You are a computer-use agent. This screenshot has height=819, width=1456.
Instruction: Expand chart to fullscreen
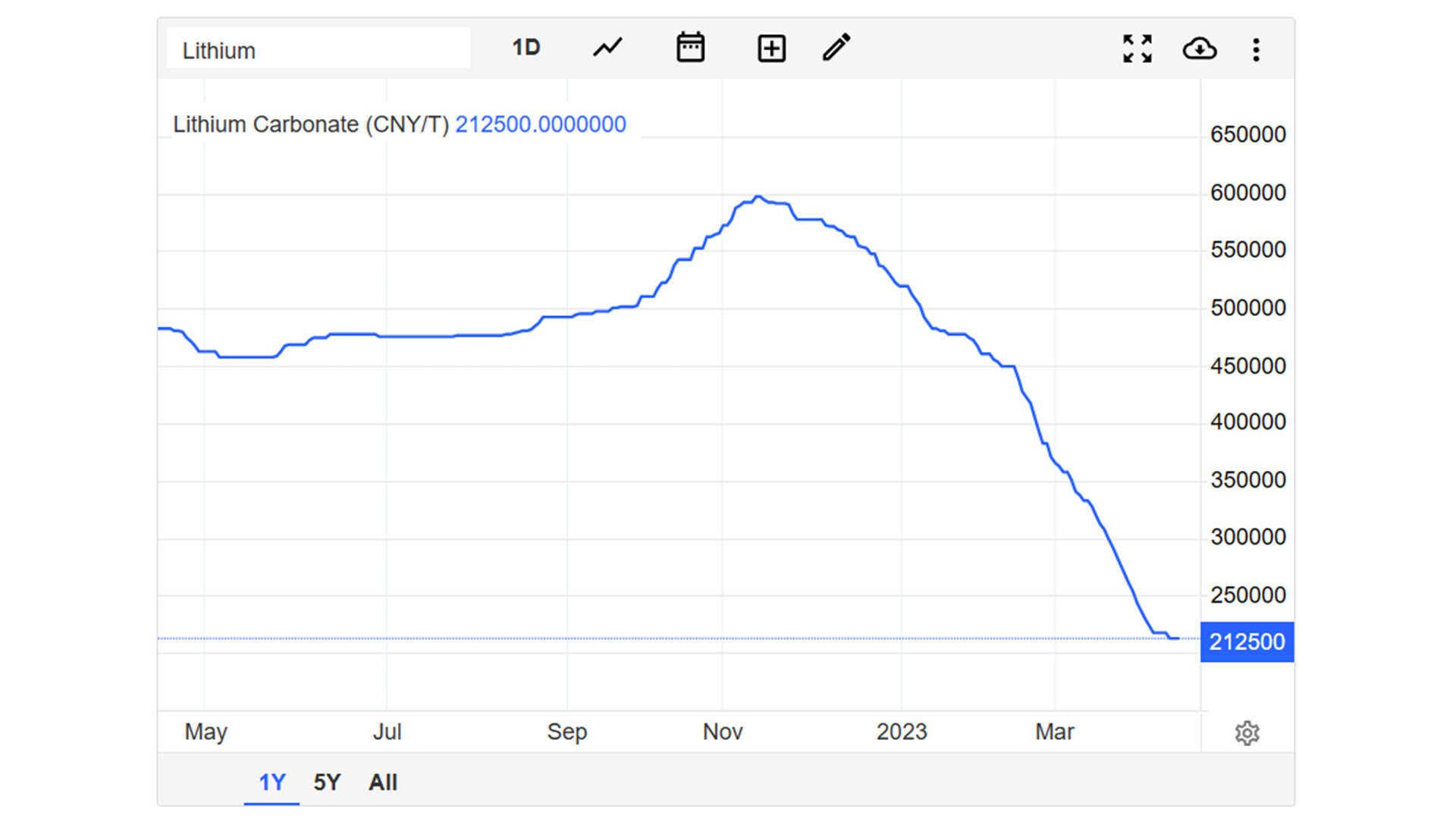click(1137, 49)
